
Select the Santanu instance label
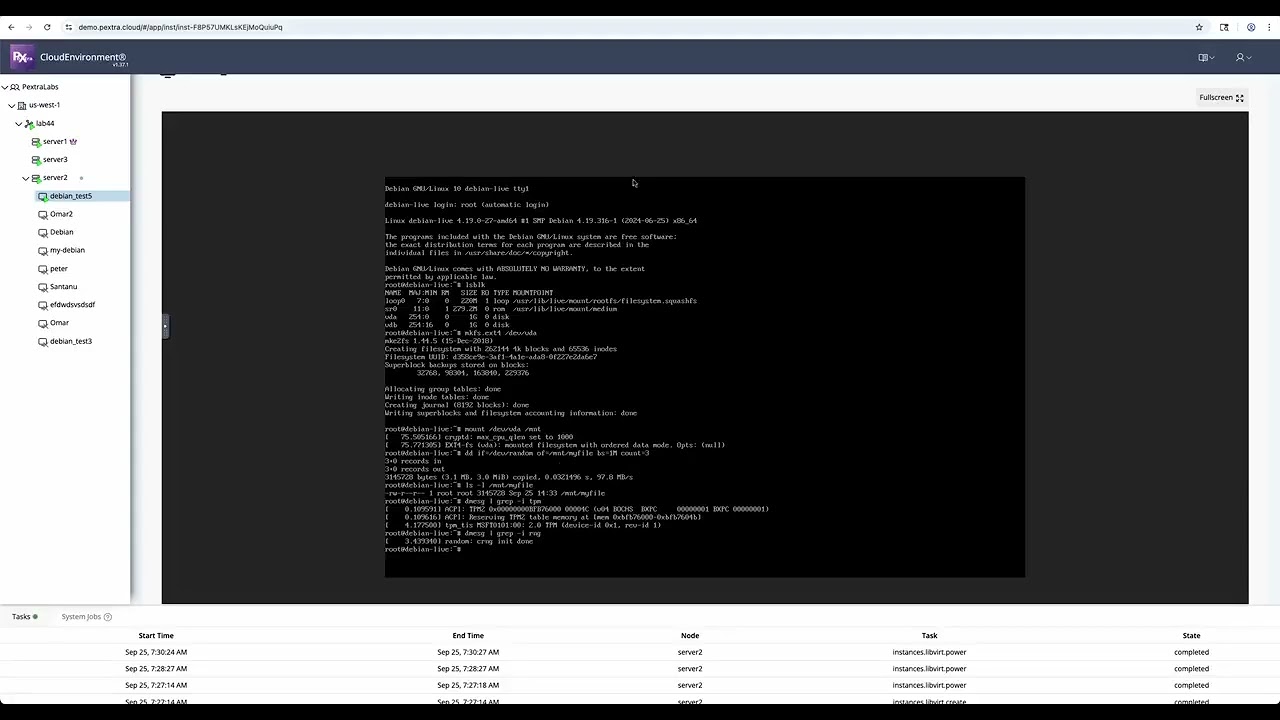(x=63, y=287)
